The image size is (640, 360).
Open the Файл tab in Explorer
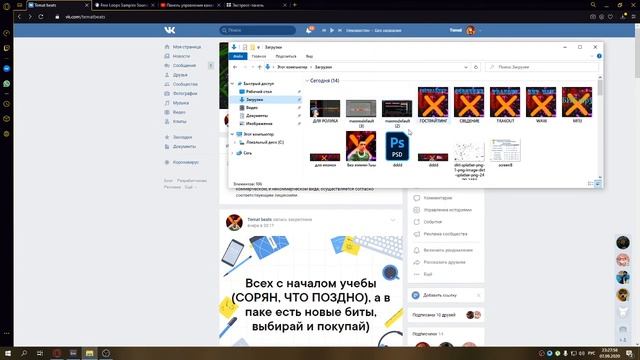tap(238, 56)
